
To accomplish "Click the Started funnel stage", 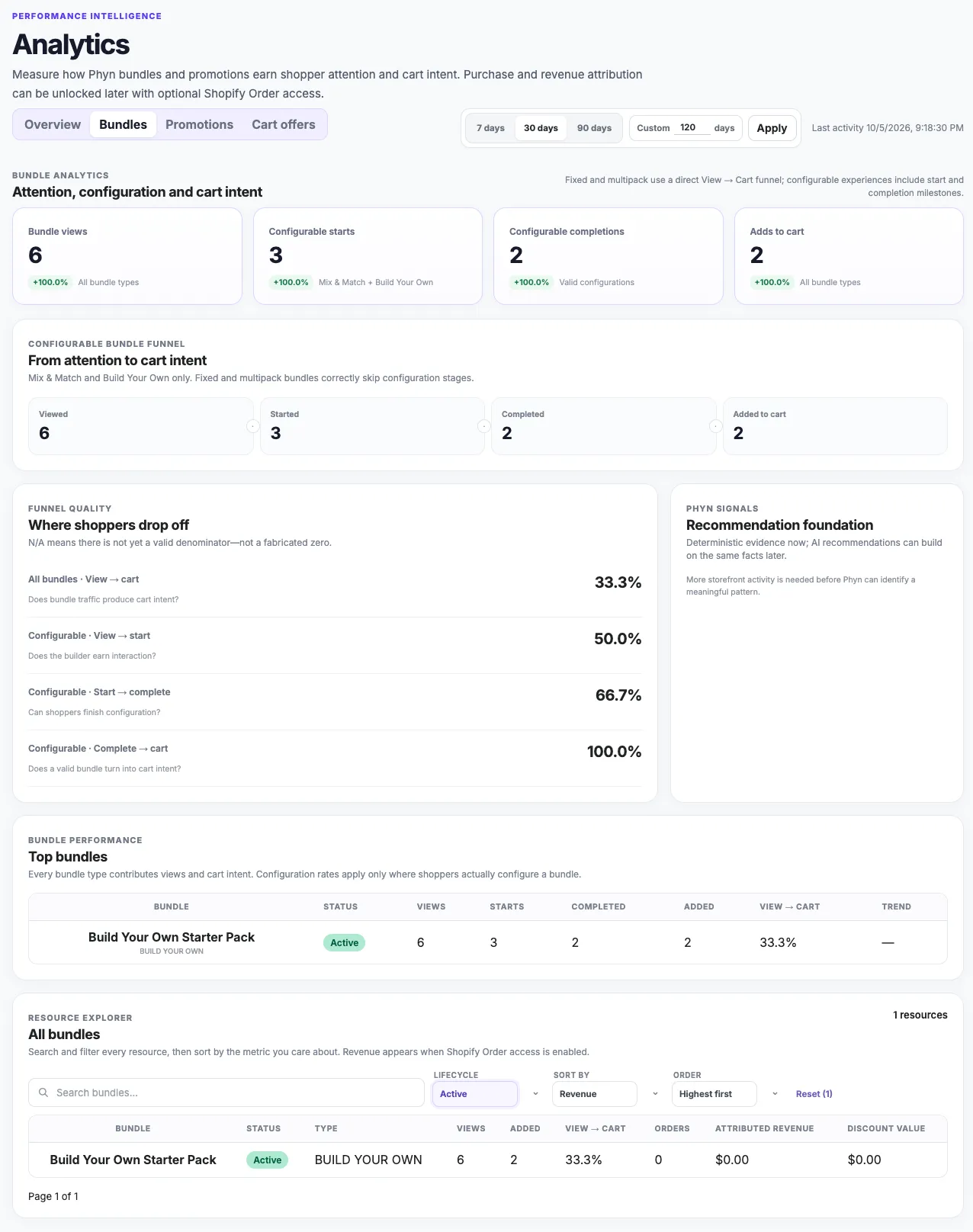I will (x=372, y=426).
